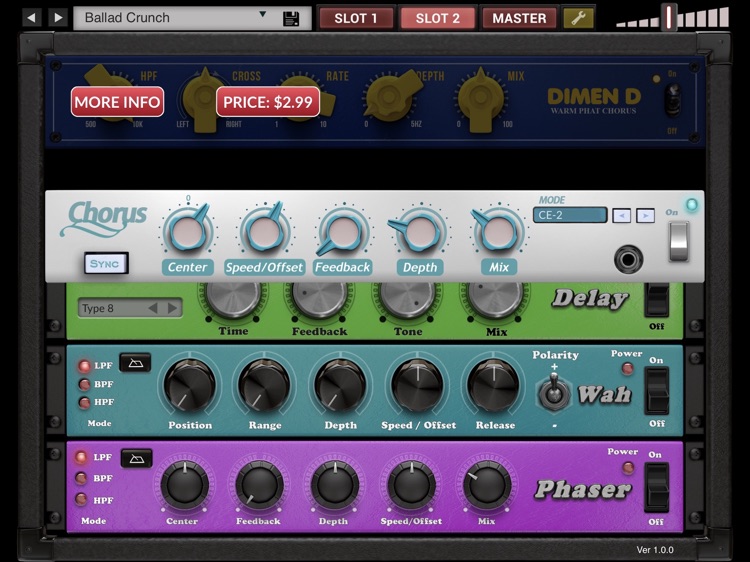Image resolution: width=750 pixels, height=562 pixels.
Task: Select Phaser LPF mode LED
Action: coord(81,457)
